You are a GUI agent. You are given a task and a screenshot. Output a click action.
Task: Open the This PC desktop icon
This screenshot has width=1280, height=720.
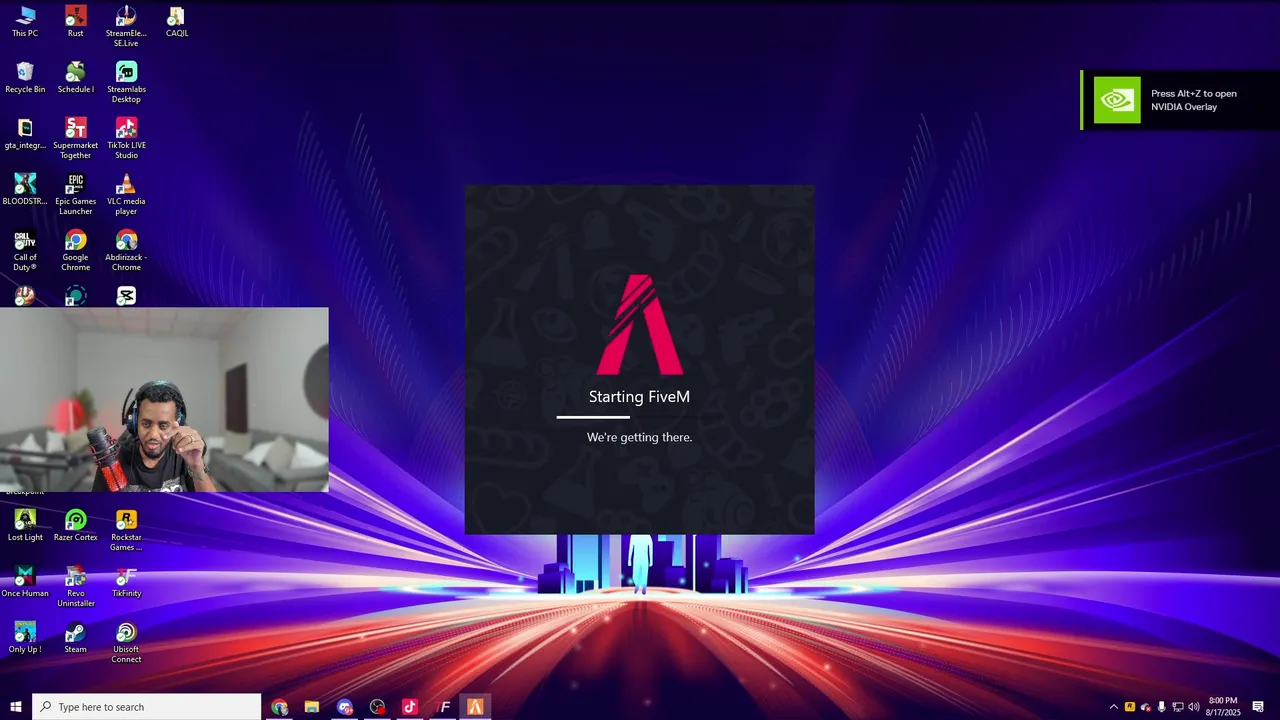click(x=25, y=22)
